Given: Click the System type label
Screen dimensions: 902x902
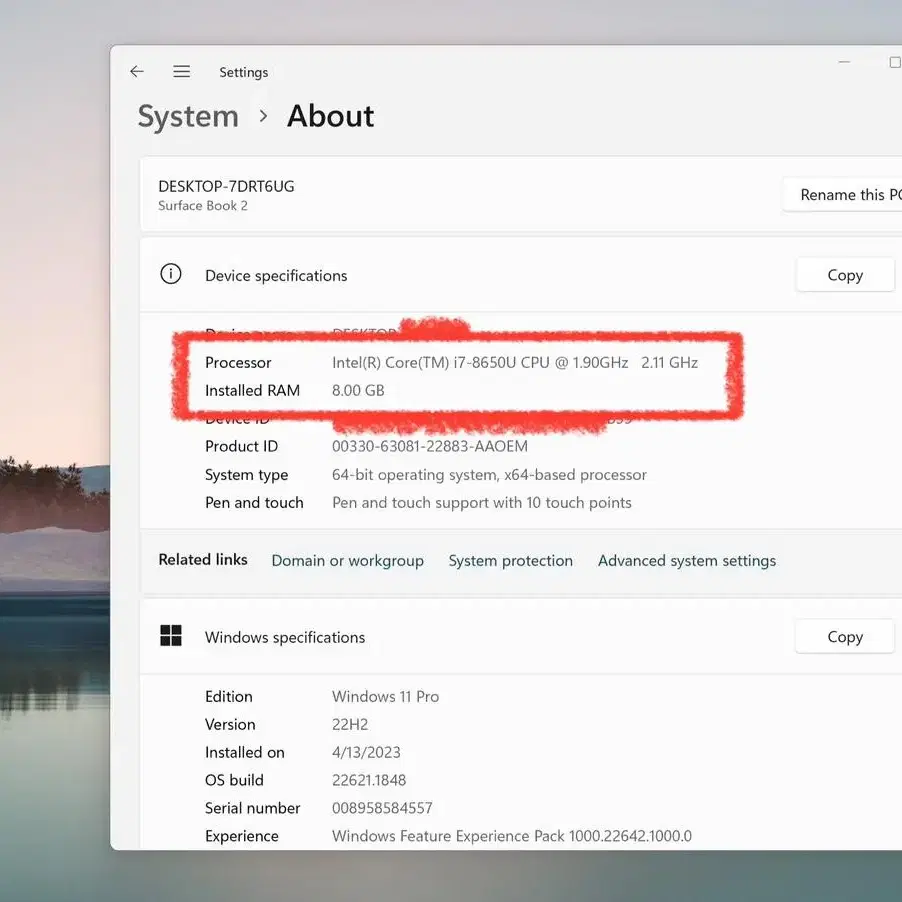Looking at the screenshot, I should click(x=246, y=475).
